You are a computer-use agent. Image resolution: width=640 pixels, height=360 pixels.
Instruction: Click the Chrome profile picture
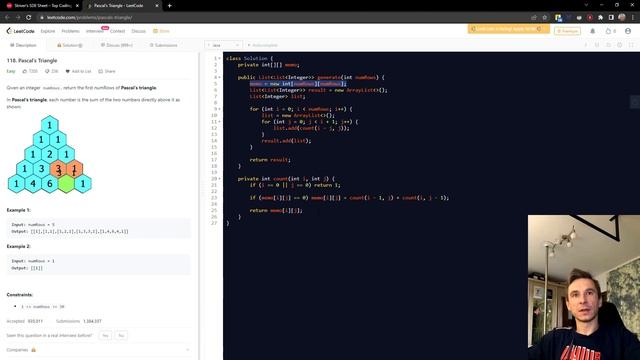622,17
